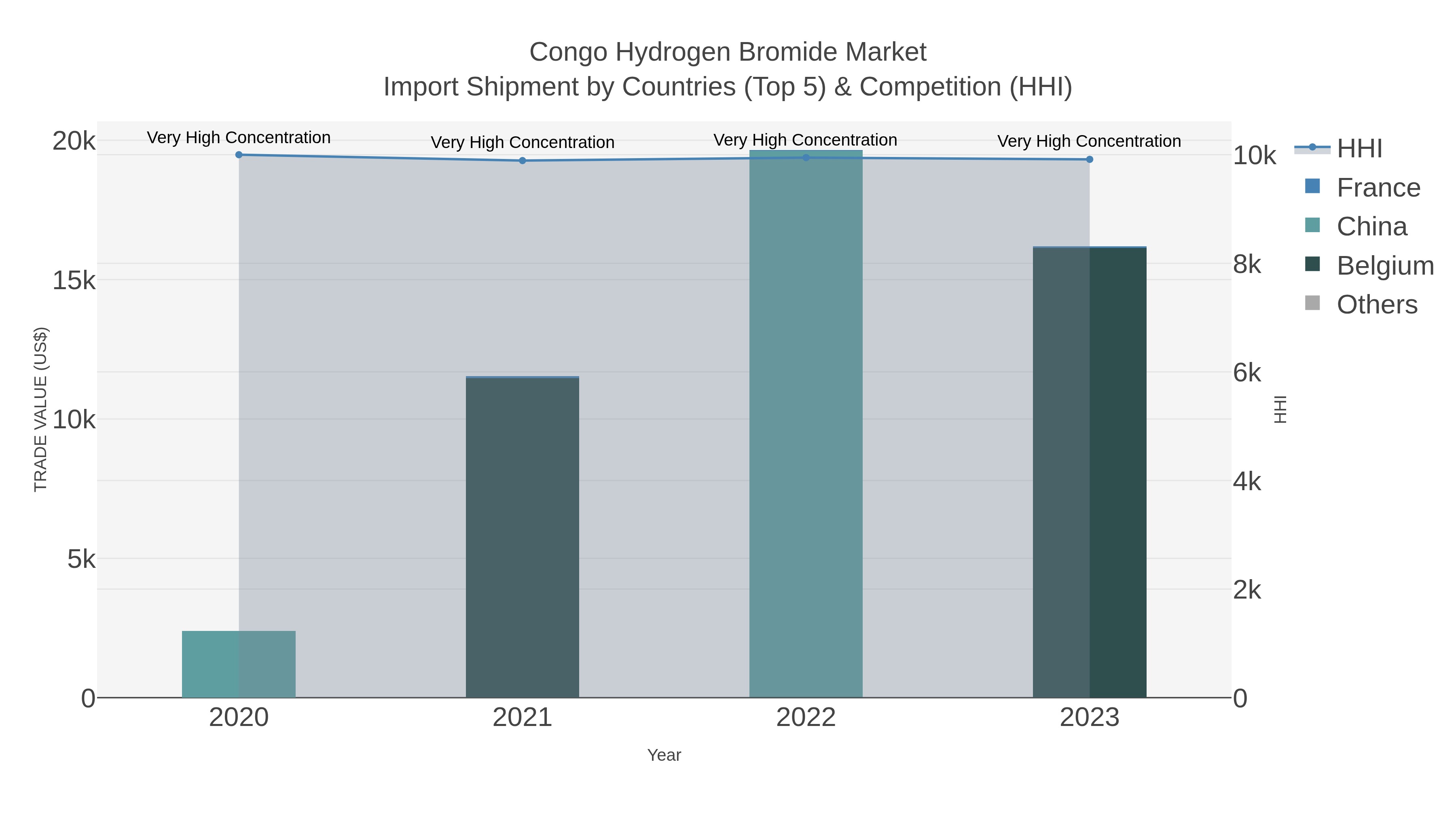
Task: Click the 2022 Very High Concentration label
Action: 805,140
